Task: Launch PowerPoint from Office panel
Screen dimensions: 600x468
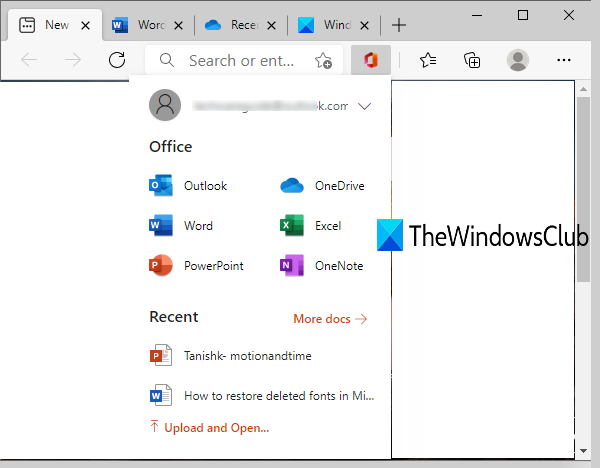Action: (x=196, y=265)
